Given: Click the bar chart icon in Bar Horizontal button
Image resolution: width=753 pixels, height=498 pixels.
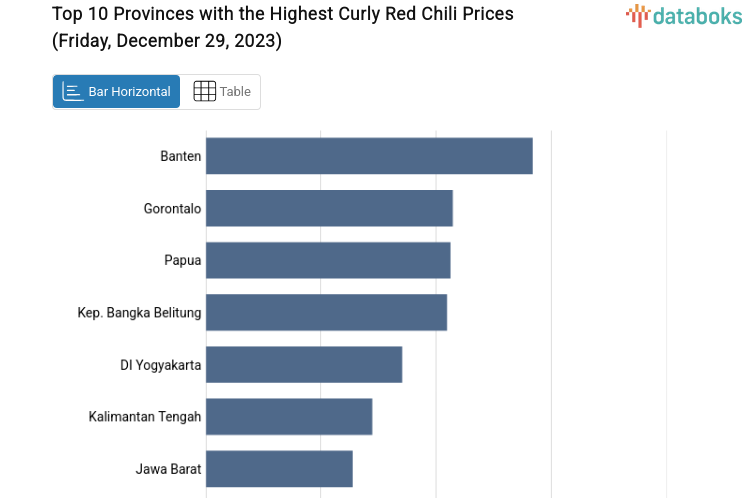Looking at the screenshot, I should [x=72, y=91].
